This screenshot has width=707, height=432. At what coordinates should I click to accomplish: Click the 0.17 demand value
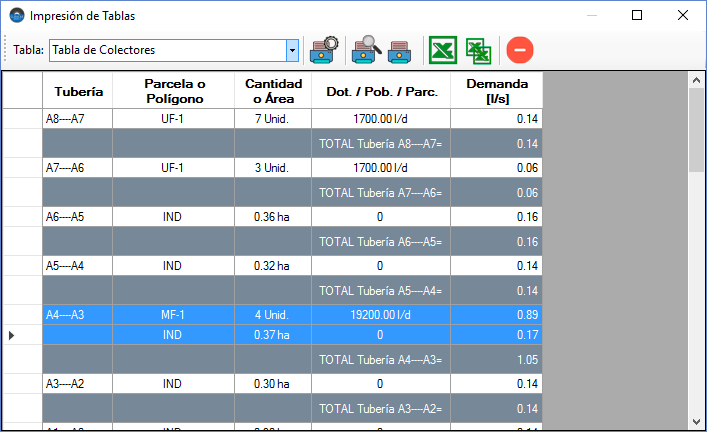pyautogui.click(x=527, y=335)
